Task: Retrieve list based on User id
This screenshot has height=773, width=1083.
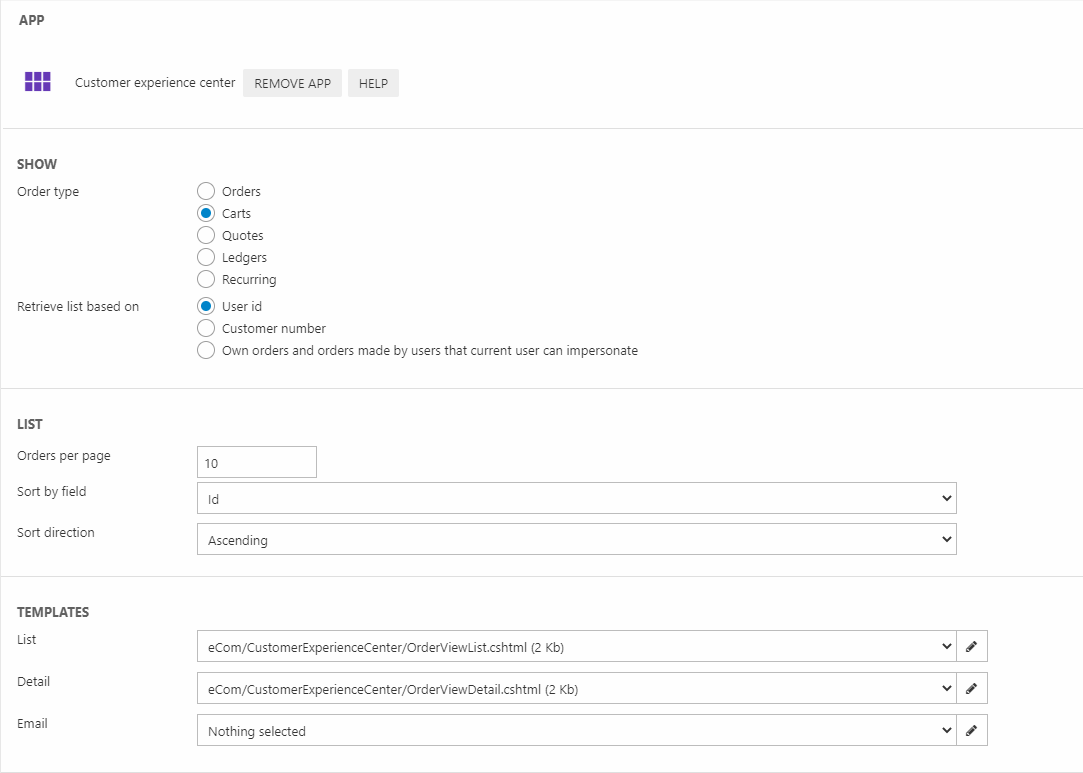Action: point(206,306)
